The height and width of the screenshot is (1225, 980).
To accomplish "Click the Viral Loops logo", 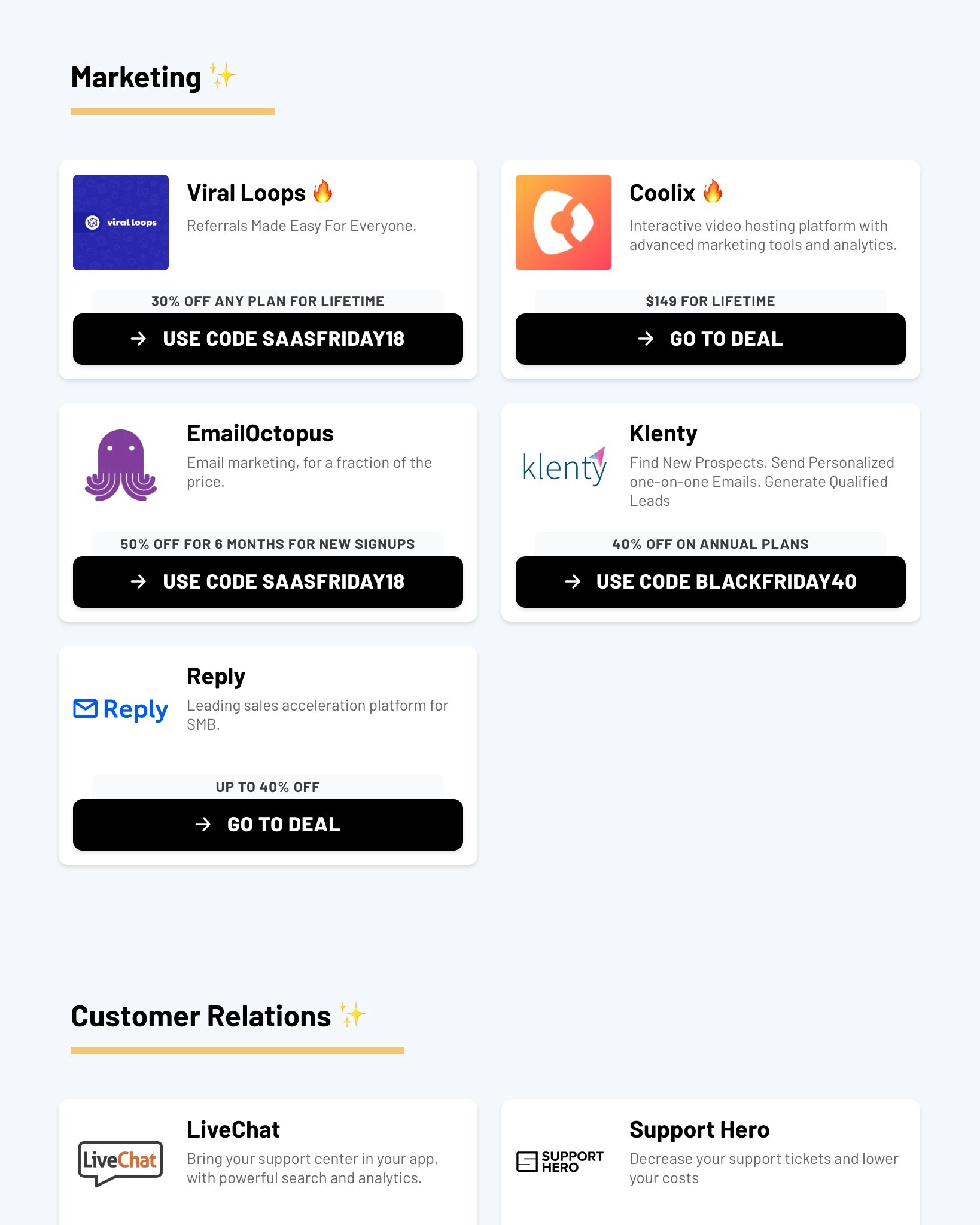I will (120, 222).
